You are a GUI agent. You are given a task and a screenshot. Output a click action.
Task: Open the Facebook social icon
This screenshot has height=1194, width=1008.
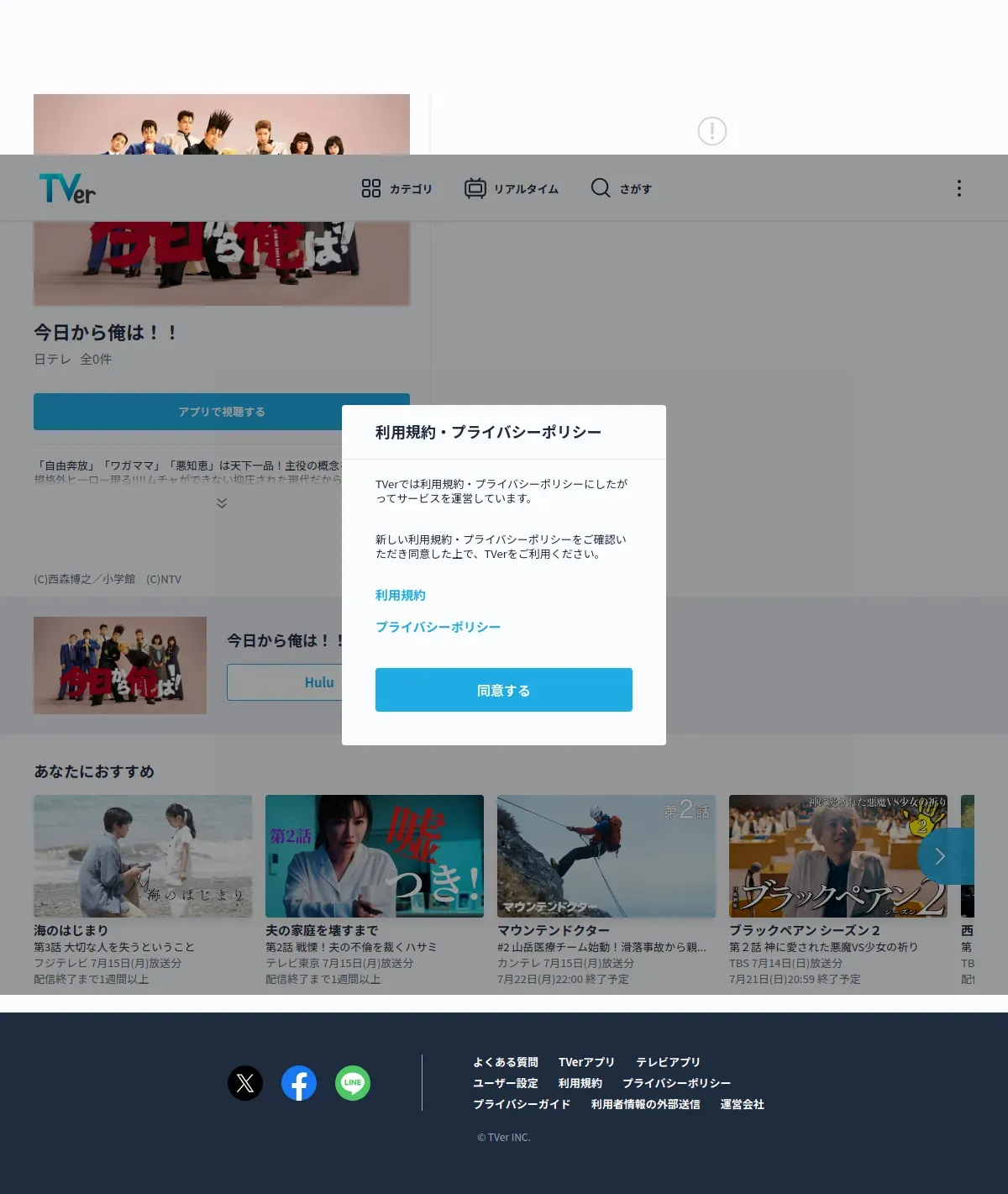pyautogui.click(x=299, y=1083)
